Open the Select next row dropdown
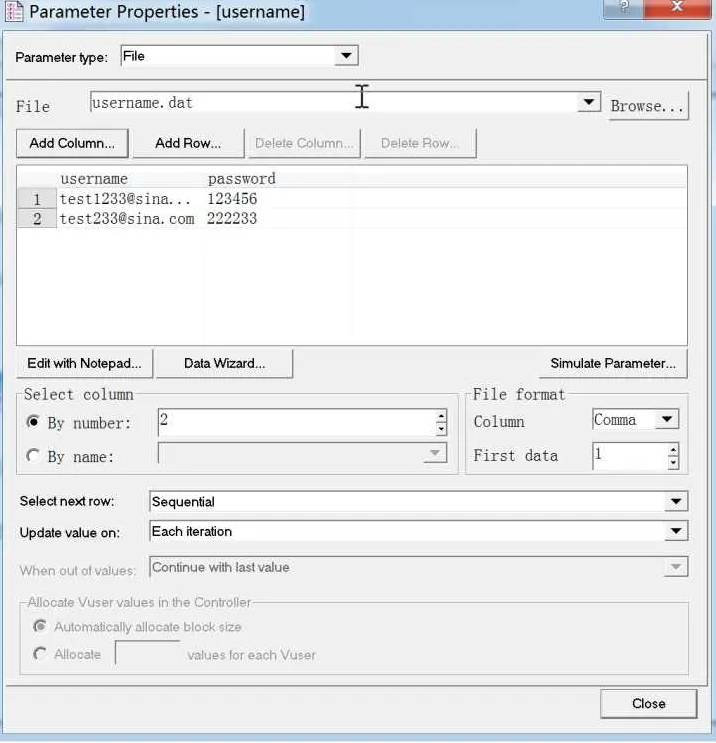Screen dimensions: 716x743 (x=676, y=501)
